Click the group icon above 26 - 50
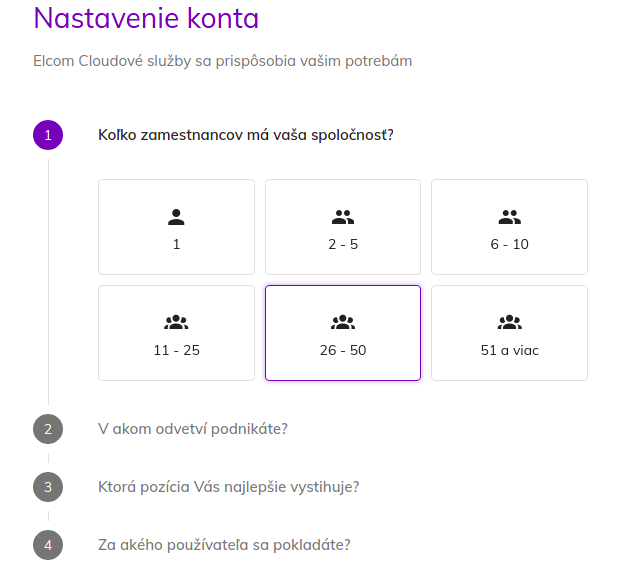This screenshot has height=583, width=629. (343, 322)
